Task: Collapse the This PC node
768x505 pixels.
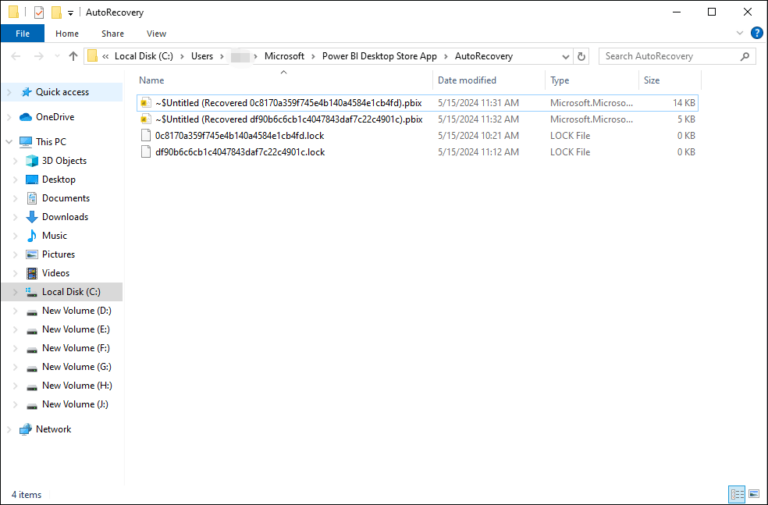Action: [x=9, y=142]
